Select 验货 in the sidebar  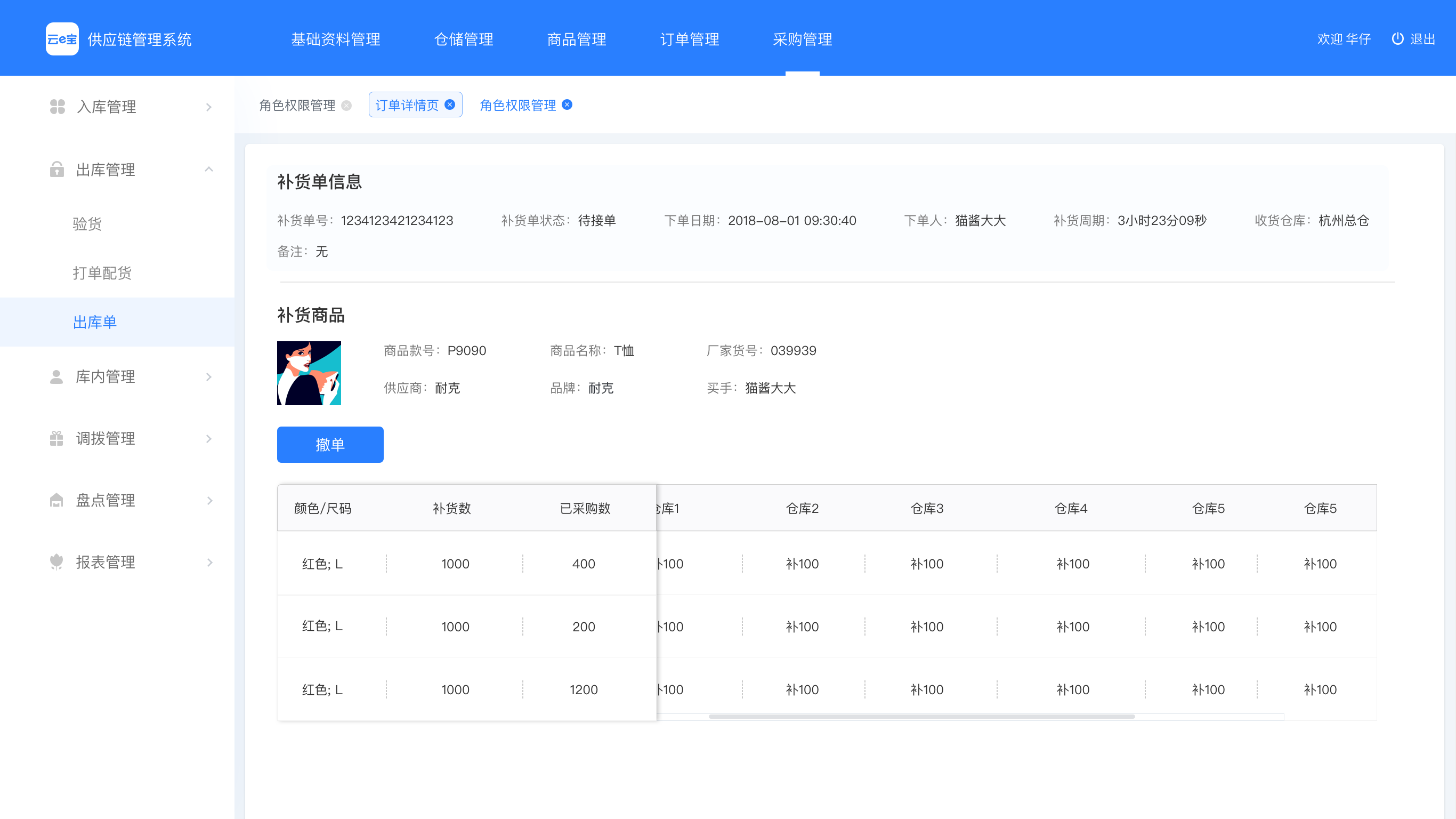pyautogui.click(x=87, y=224)
